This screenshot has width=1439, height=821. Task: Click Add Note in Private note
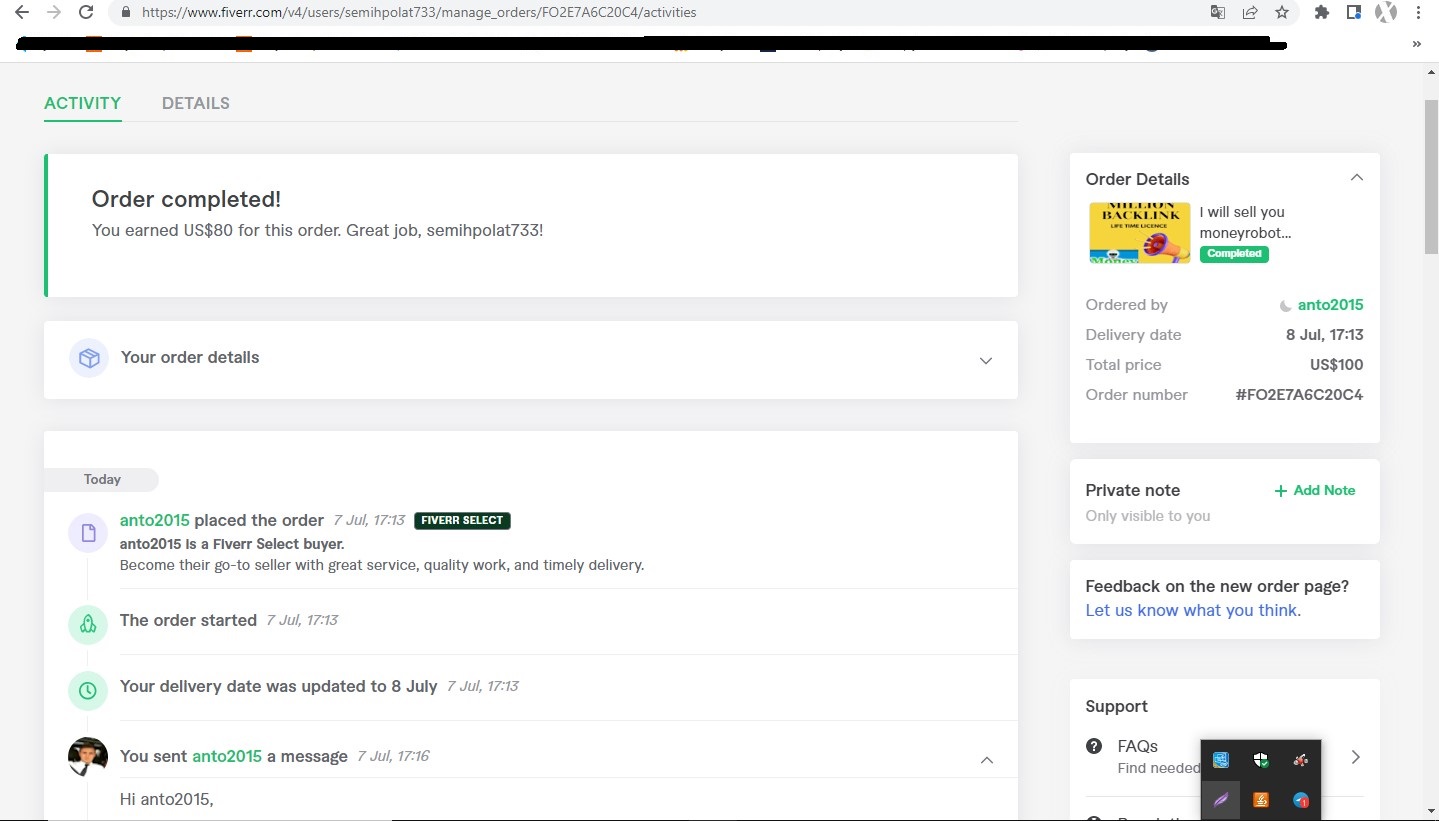point(1315,490)
